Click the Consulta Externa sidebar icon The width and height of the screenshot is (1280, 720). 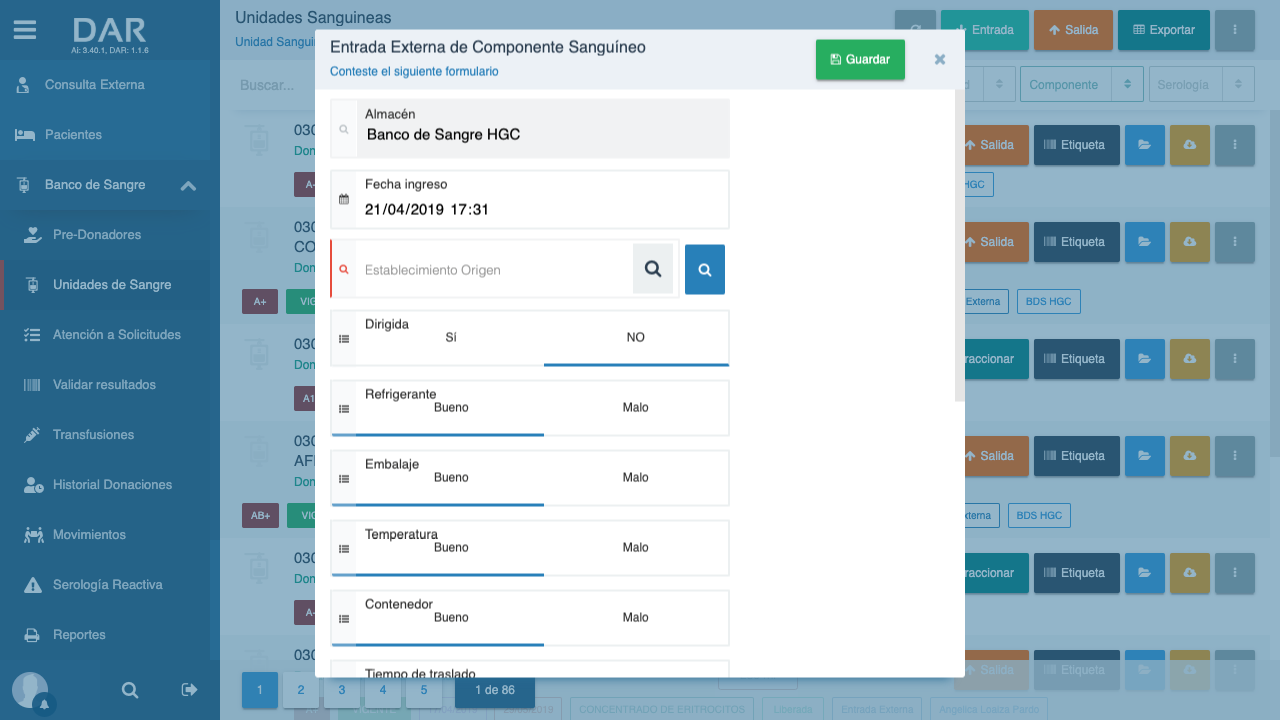coord(23,85)
